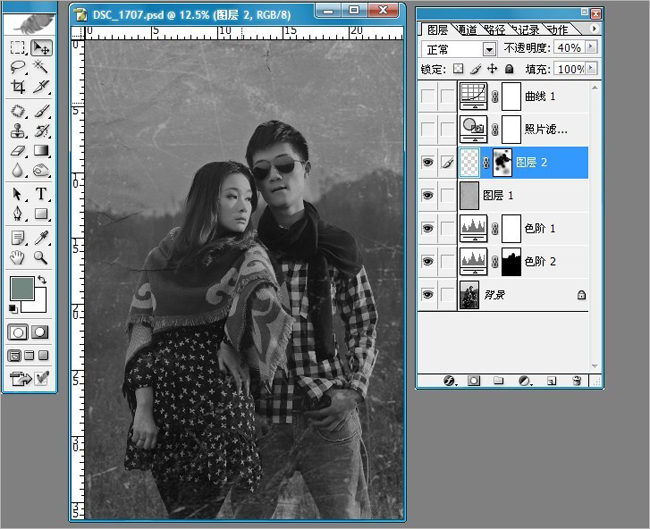Image resolution: width=650 pixels, height=529 pixels.
Task: Open fill slider arrow
Action: point(591,68)
